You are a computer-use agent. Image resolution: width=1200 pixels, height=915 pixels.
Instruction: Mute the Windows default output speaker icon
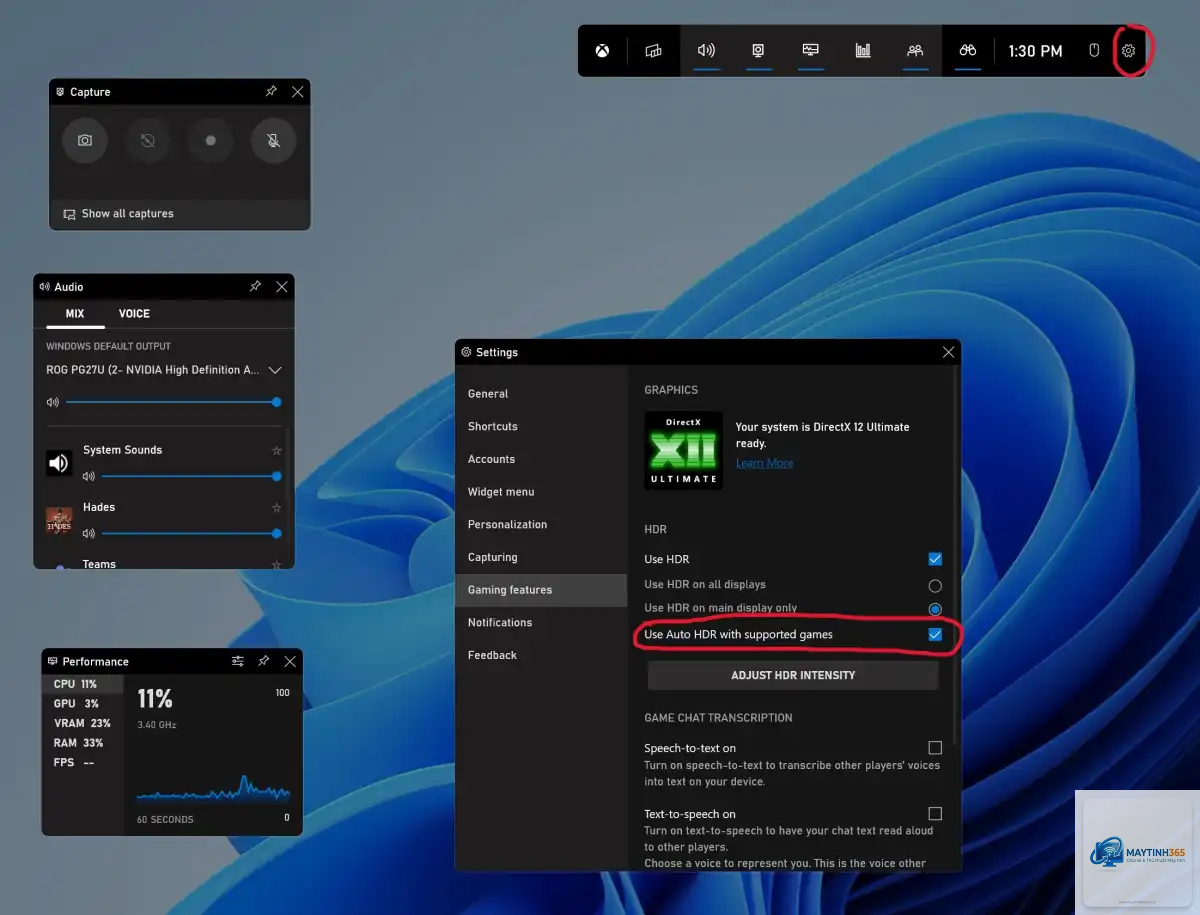[52, 402]
